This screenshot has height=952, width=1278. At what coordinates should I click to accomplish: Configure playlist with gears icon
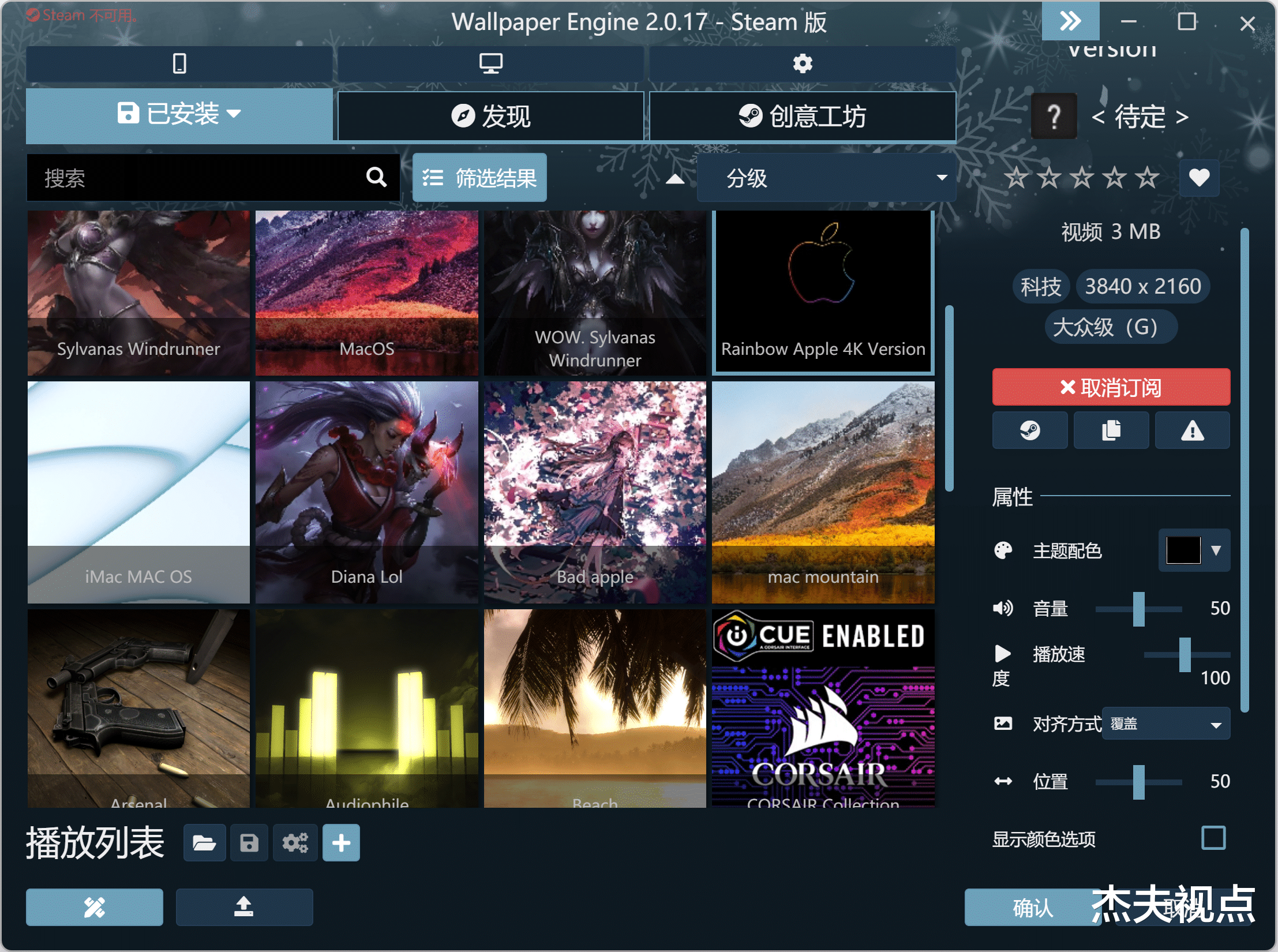(x=295, y=843)
